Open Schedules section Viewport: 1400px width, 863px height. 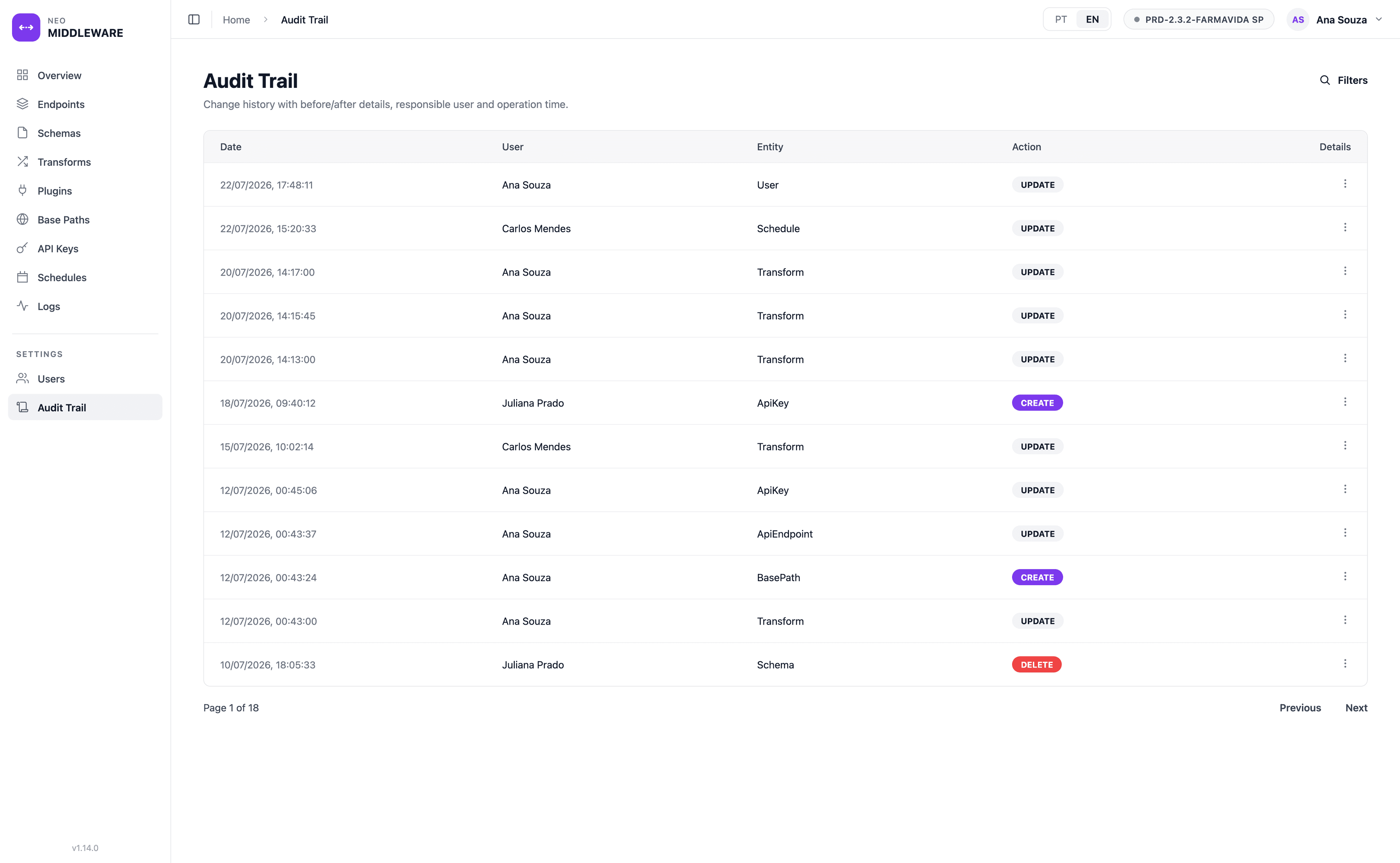pos(85,277)
